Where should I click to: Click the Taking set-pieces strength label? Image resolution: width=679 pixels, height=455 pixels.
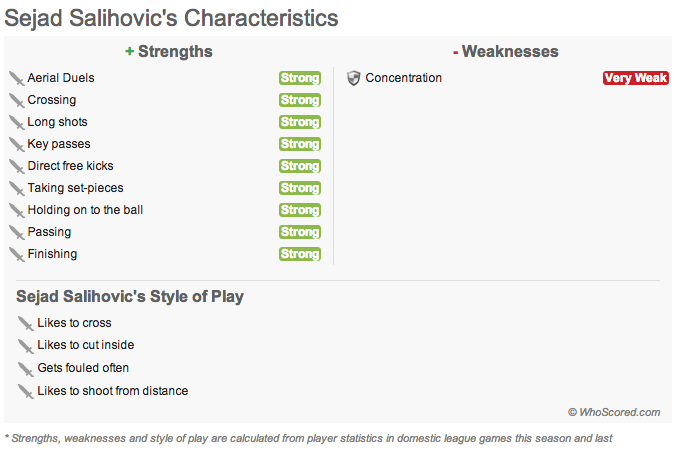point(75,188)
